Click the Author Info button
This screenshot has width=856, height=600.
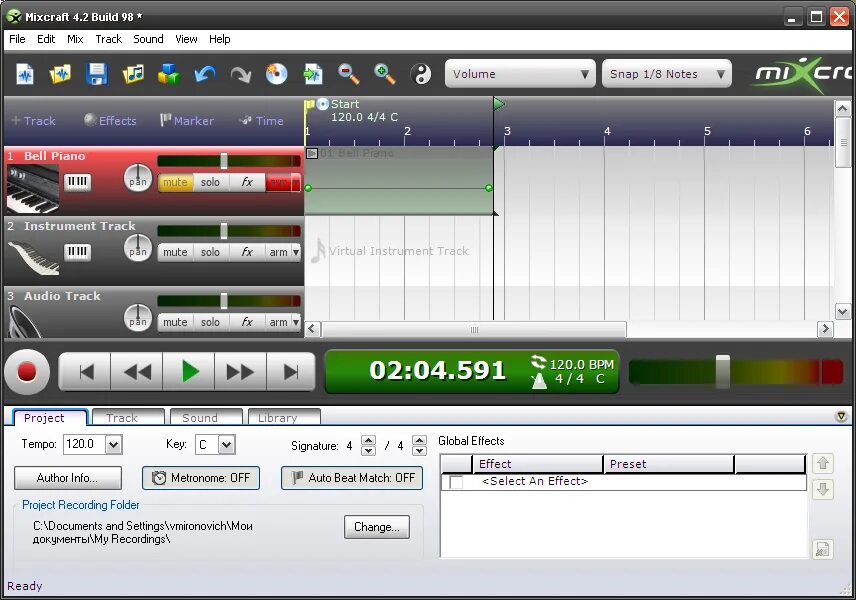coord(67,478)
